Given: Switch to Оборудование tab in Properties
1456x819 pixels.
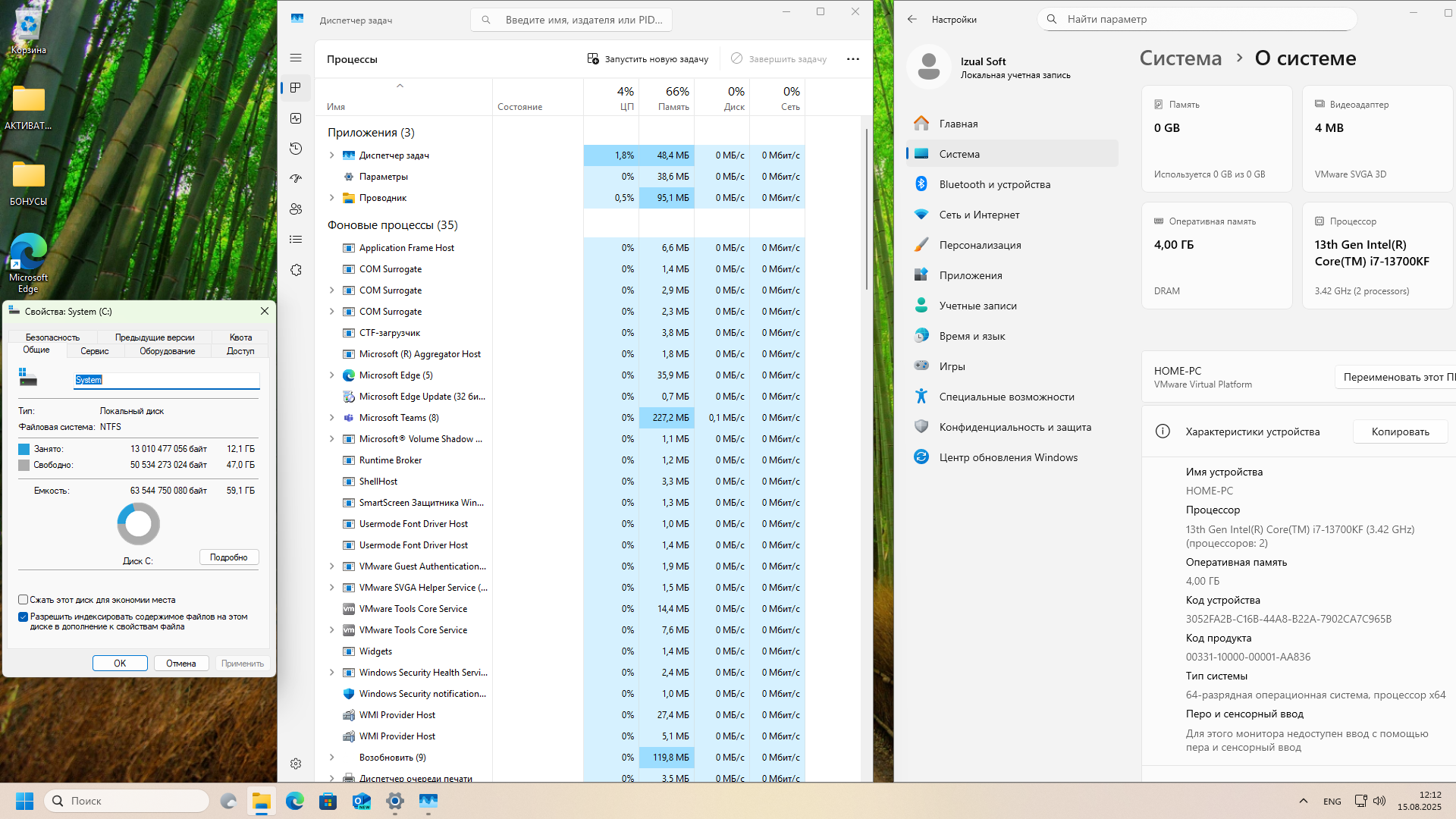Looking at the screenshot, I should click(168, 351).
